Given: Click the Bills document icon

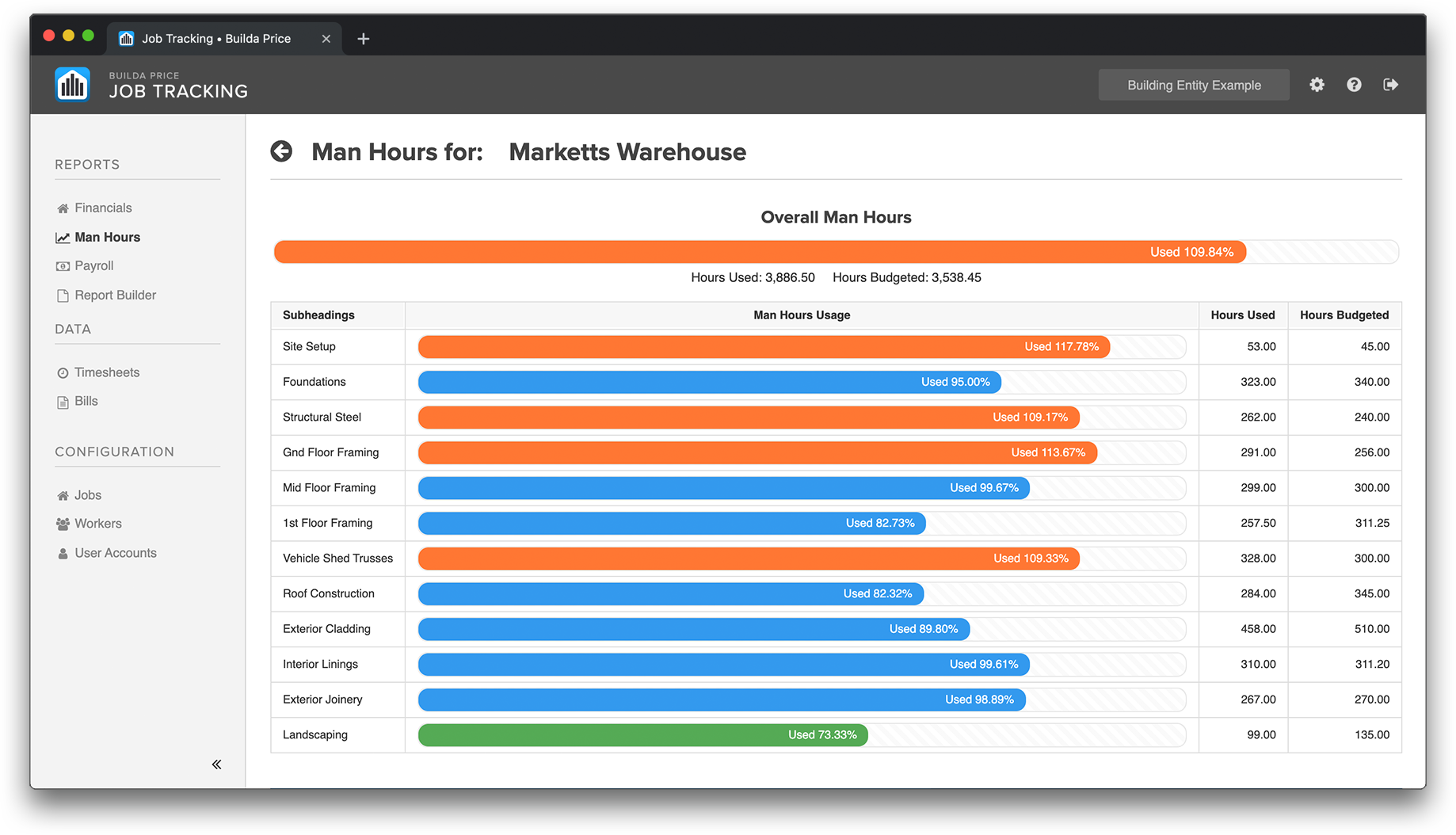Looking at the screenshot, I should coord(63,402).
